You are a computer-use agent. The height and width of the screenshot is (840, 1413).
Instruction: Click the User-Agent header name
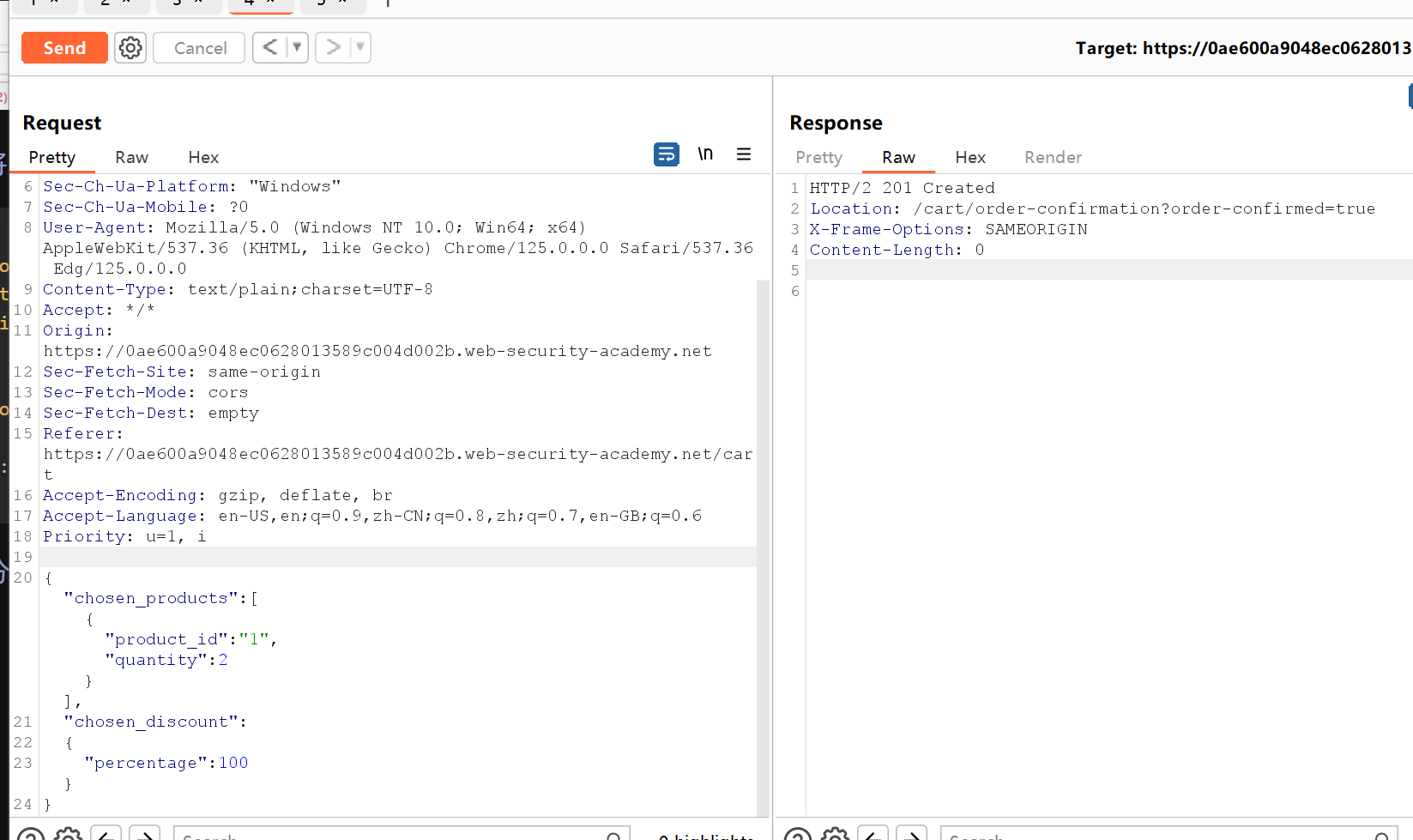click(x=94, y=227)
